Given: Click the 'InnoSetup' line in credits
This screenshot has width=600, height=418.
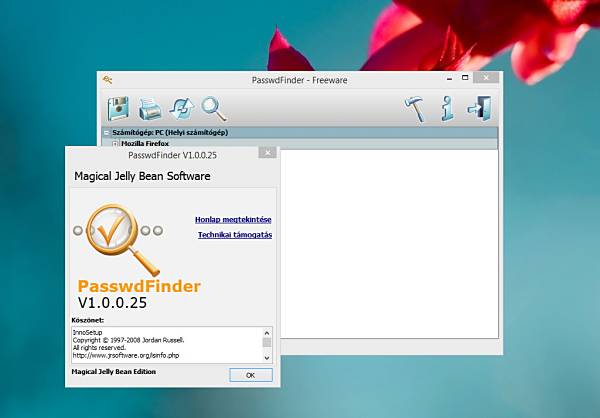Looking at the screenshot, I should tap(88, 332).
